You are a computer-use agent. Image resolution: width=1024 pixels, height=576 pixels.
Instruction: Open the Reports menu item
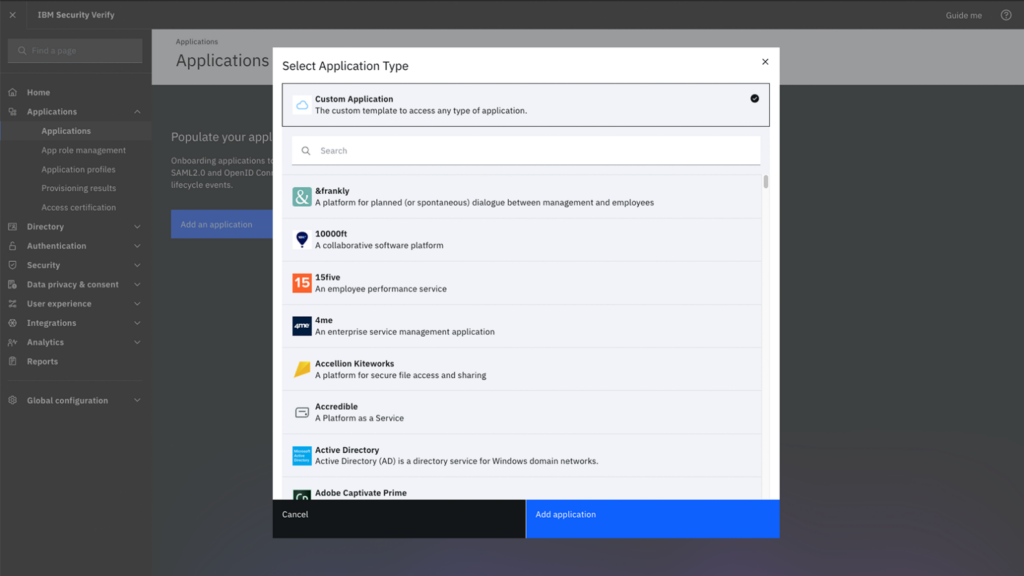tap(40, 361)
